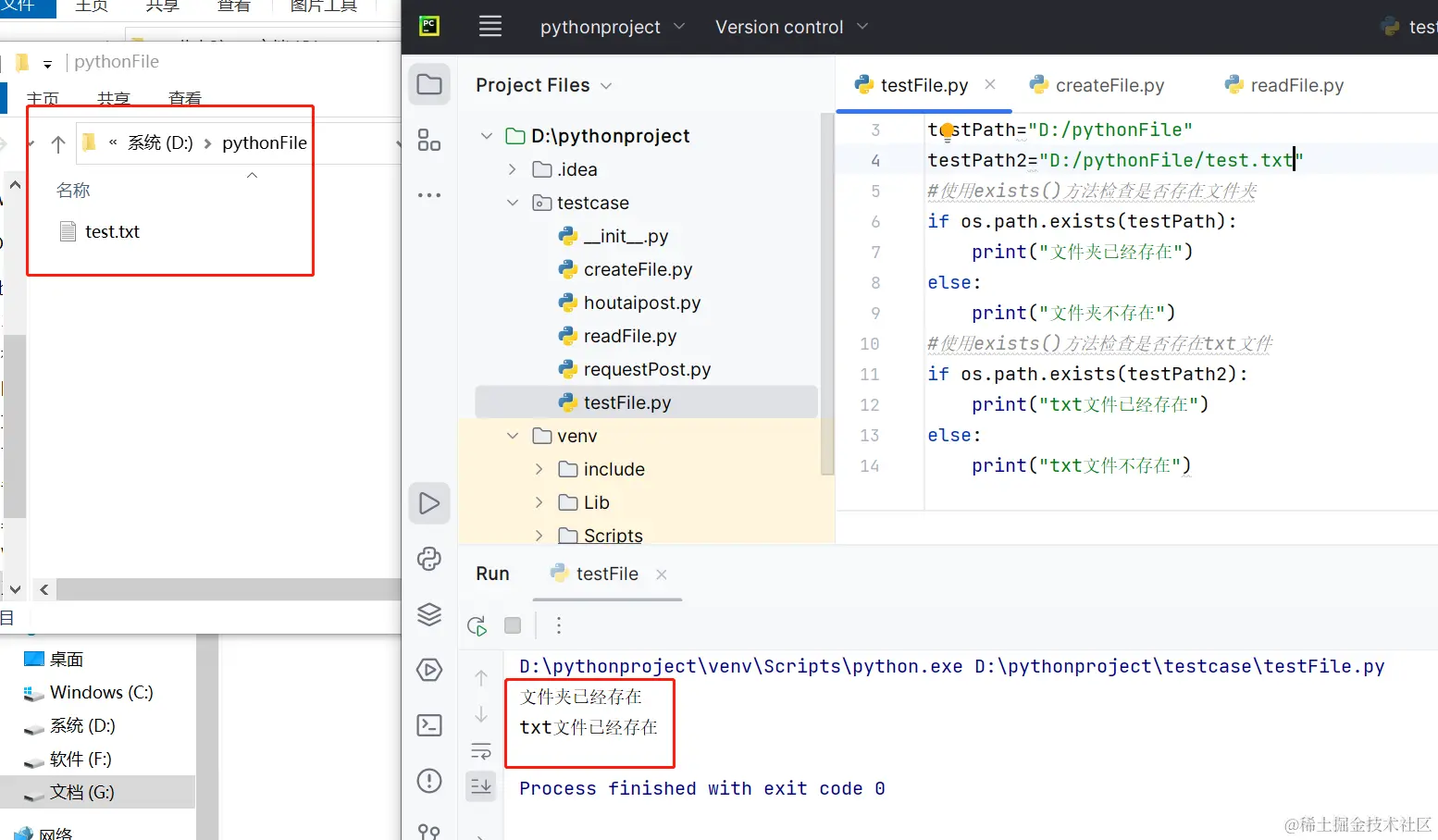The height and width of the screenshot is (840, 1438).
Task: Click the down stack trace arrow
Action: click(x=481, y=714)
